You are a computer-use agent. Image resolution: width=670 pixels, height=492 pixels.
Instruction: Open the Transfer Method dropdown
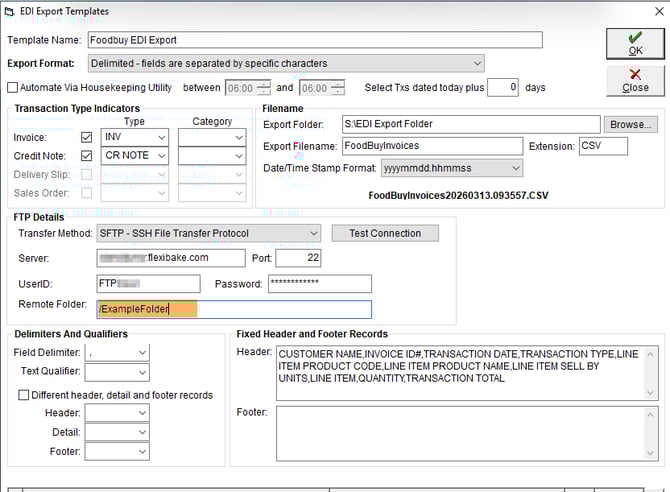point(209,233)
